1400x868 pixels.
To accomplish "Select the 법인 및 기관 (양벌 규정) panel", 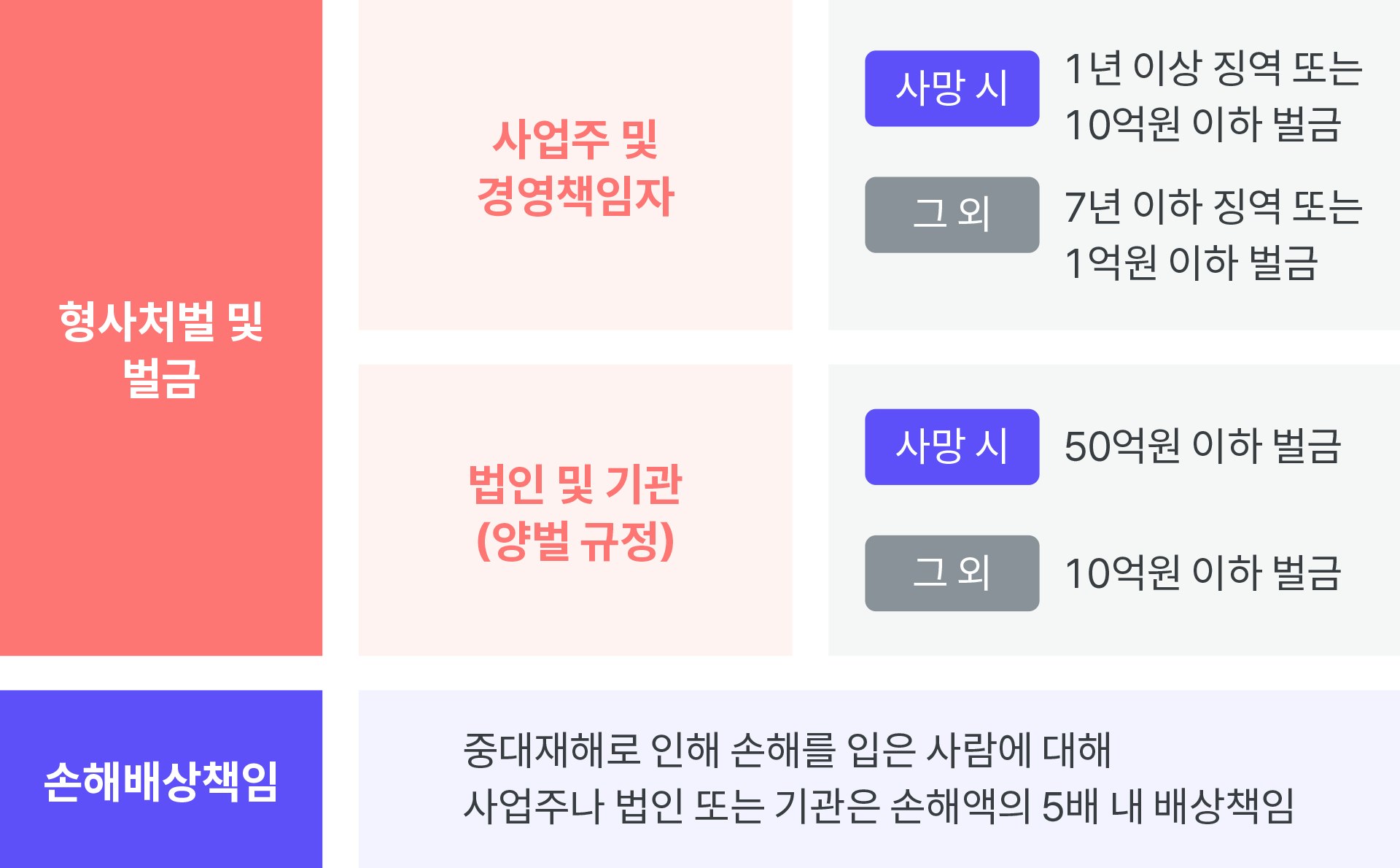I will coord(575,510).
